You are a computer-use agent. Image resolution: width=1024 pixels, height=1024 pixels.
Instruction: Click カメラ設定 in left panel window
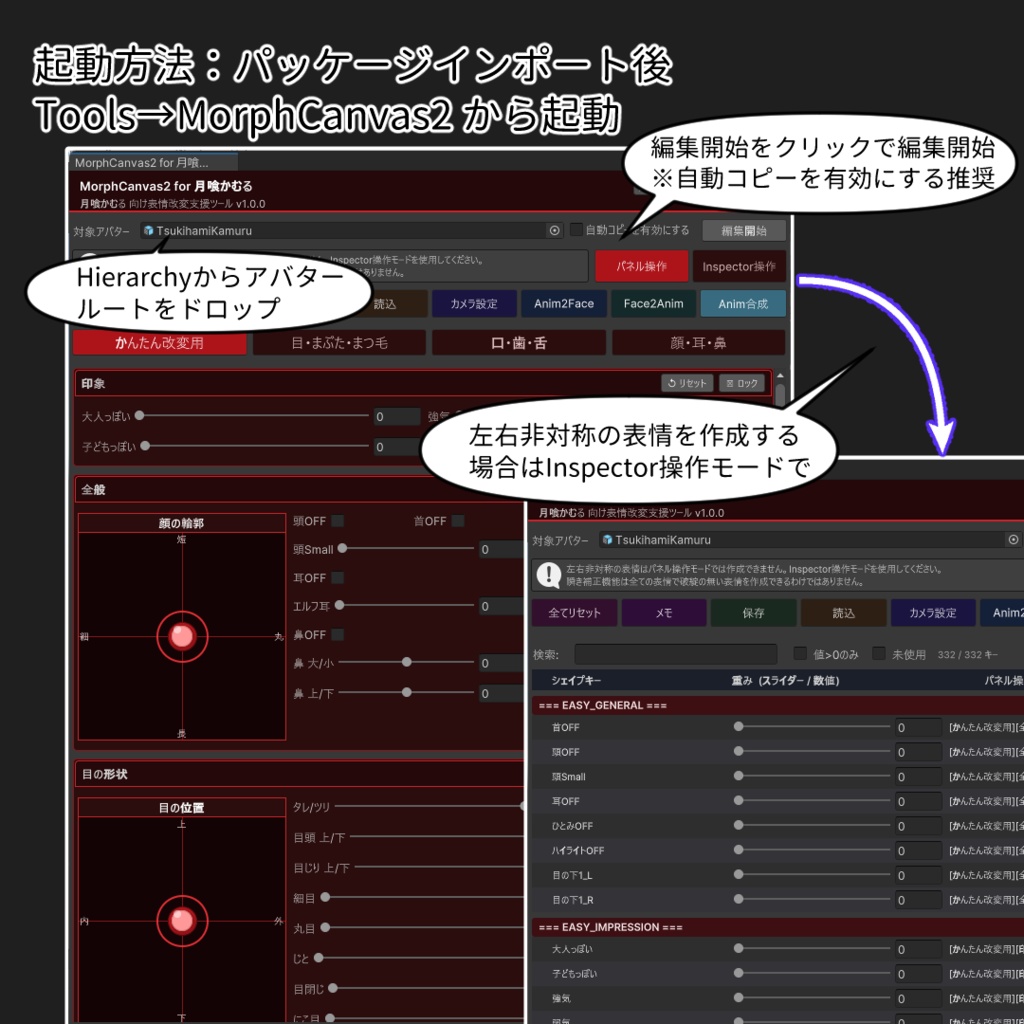point(474,304)
